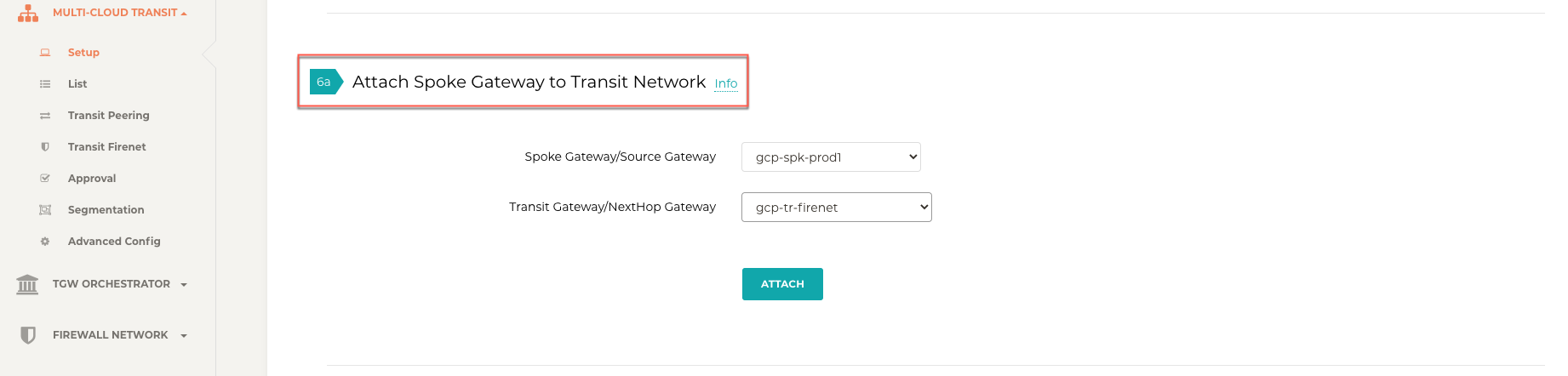Click the Segmentation icon in sidebar
Image resolution: width=1568 pixels, height=376 pixels.
coord(45,210)
